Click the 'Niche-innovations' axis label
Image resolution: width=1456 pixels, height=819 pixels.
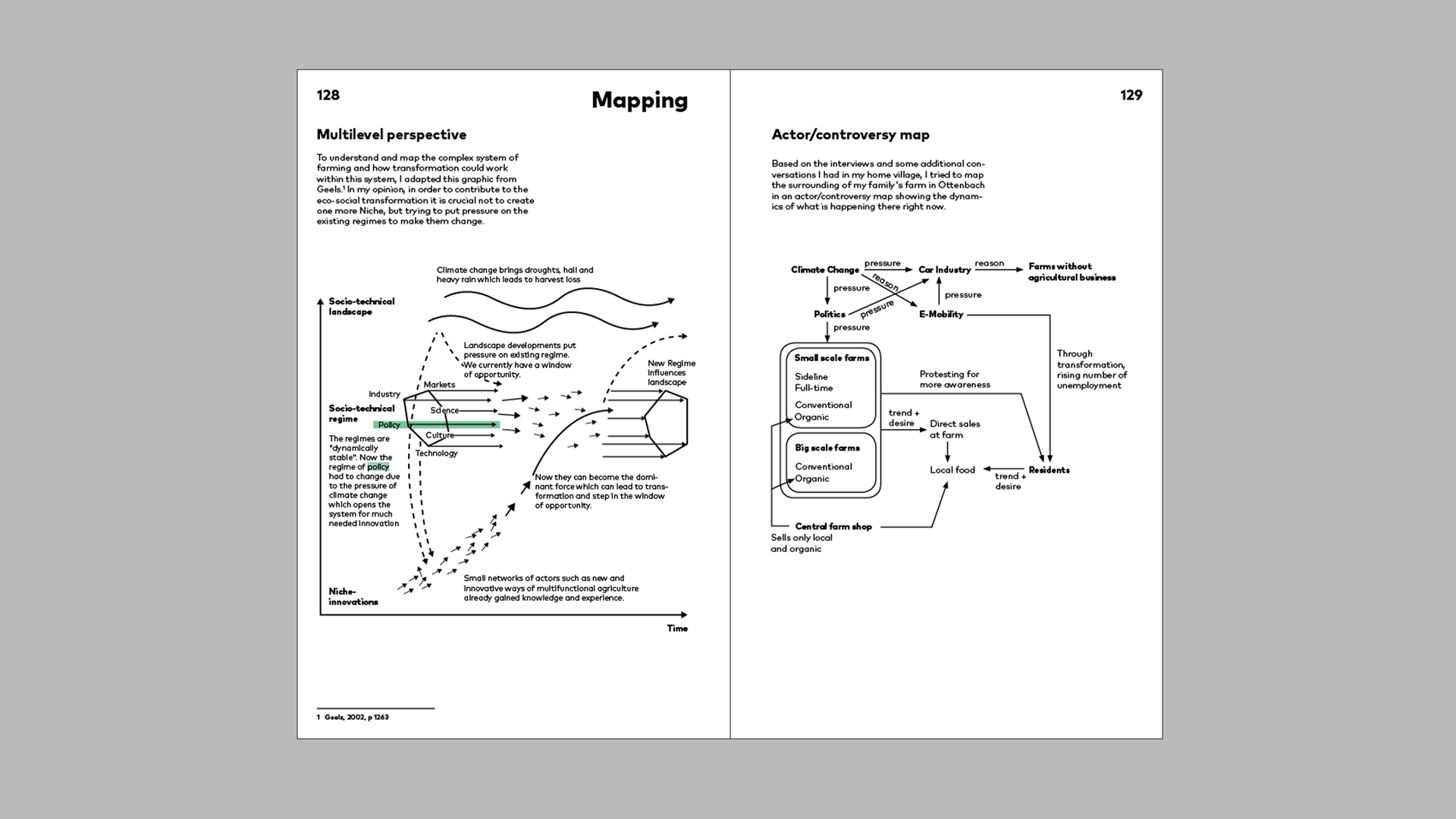pos(353,597)
